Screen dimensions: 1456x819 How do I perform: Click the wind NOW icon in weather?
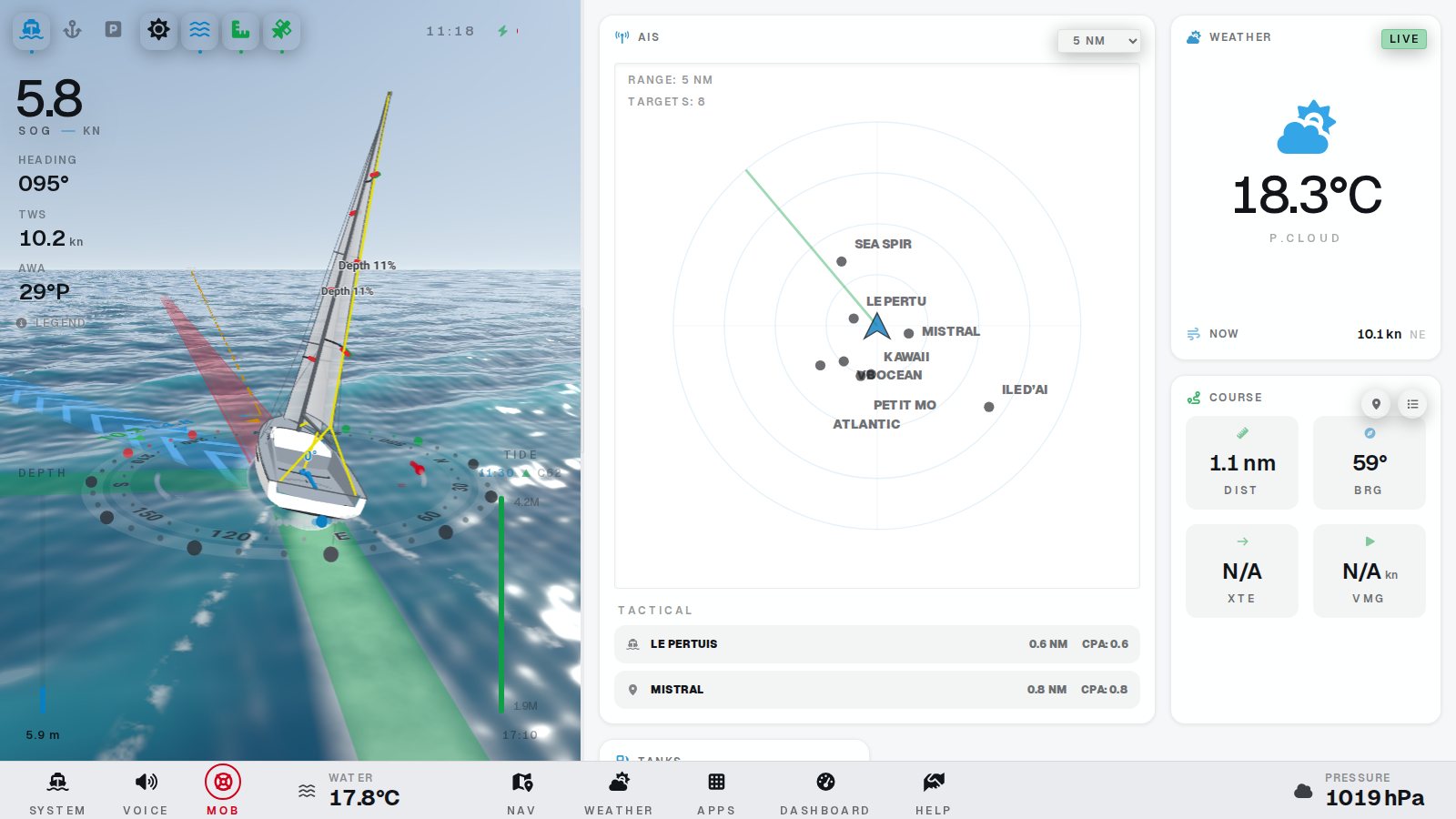click(1194, 334)
